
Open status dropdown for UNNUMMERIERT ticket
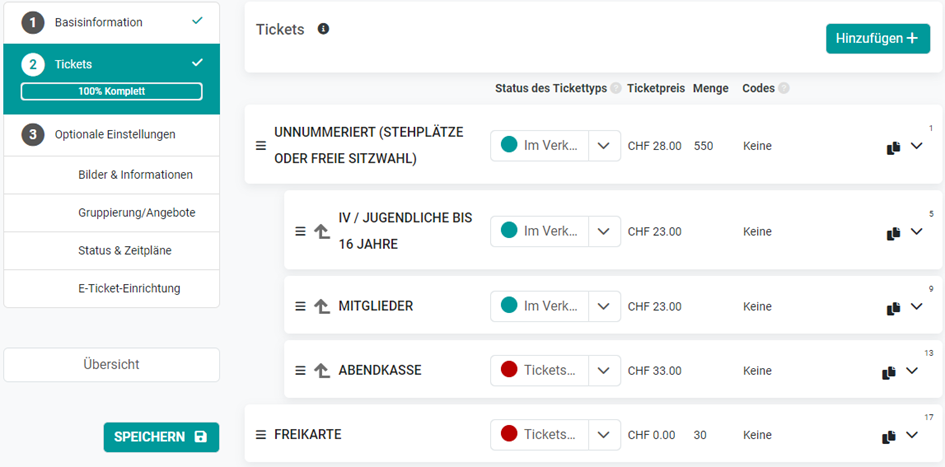click(x=604, y=146)
